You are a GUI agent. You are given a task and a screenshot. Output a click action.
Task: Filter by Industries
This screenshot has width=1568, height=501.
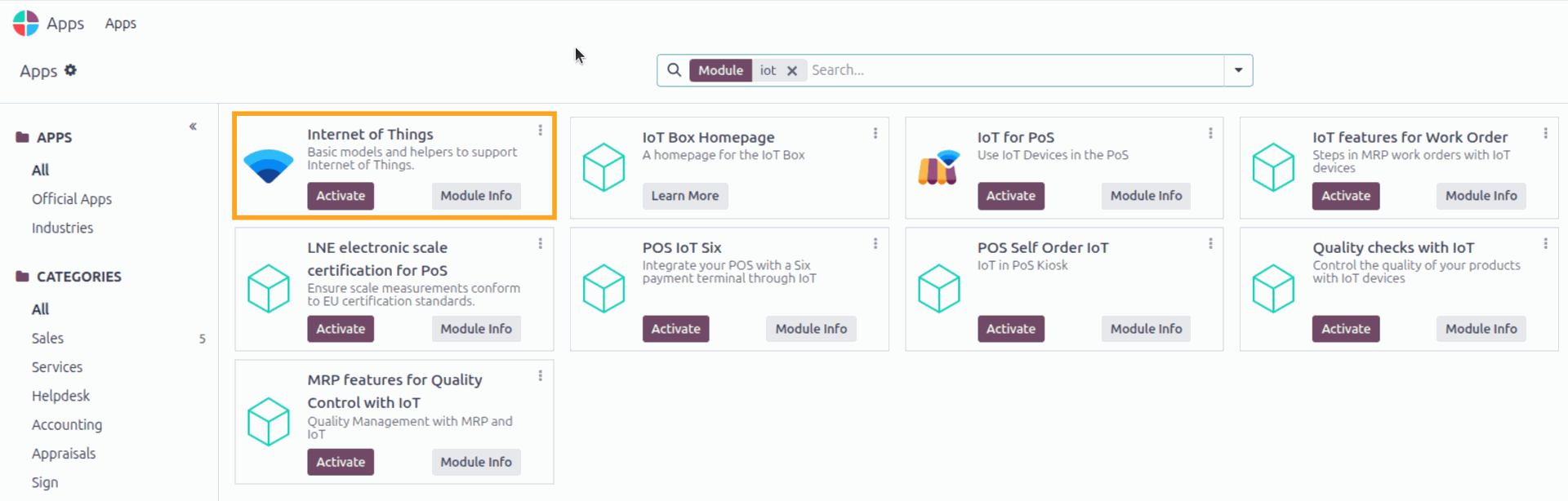click(62, 228)
